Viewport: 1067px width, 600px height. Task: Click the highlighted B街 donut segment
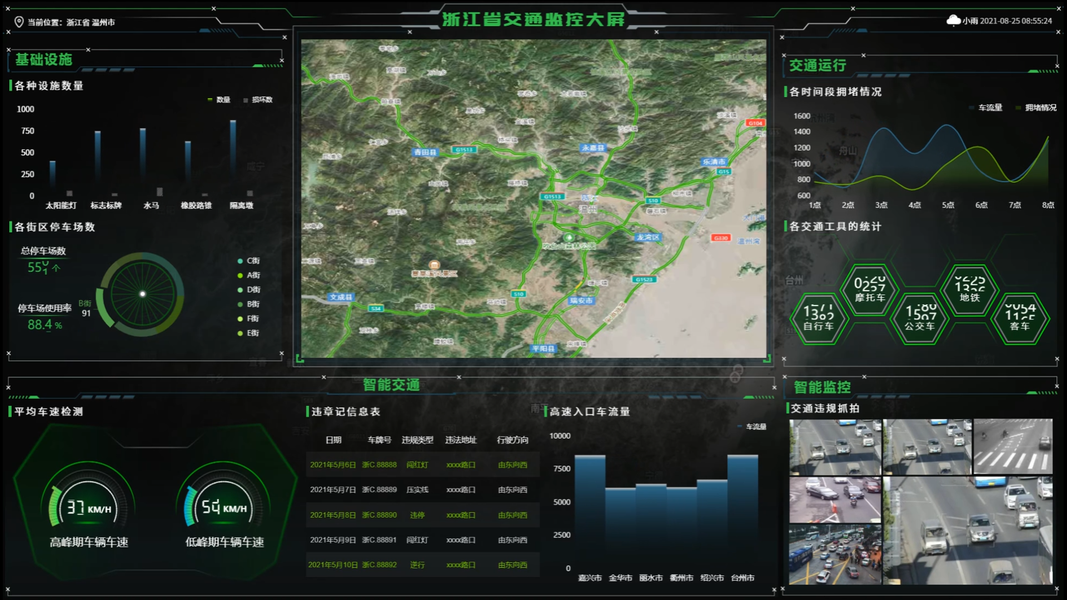tap(102, 307)
